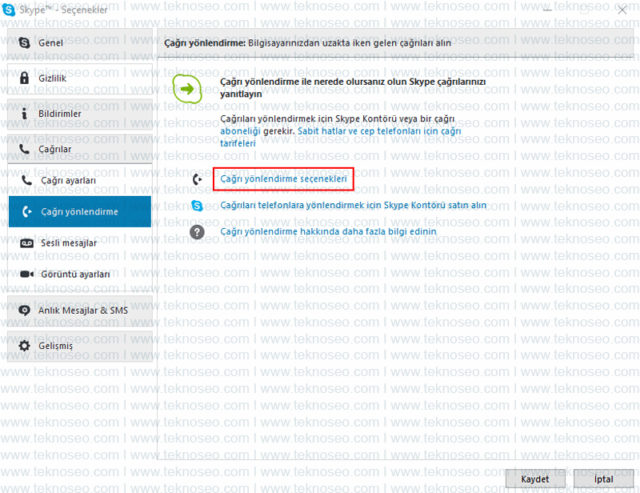Close the Skype Seçenekler window
The image size is (640, 493).
(622, 10)
